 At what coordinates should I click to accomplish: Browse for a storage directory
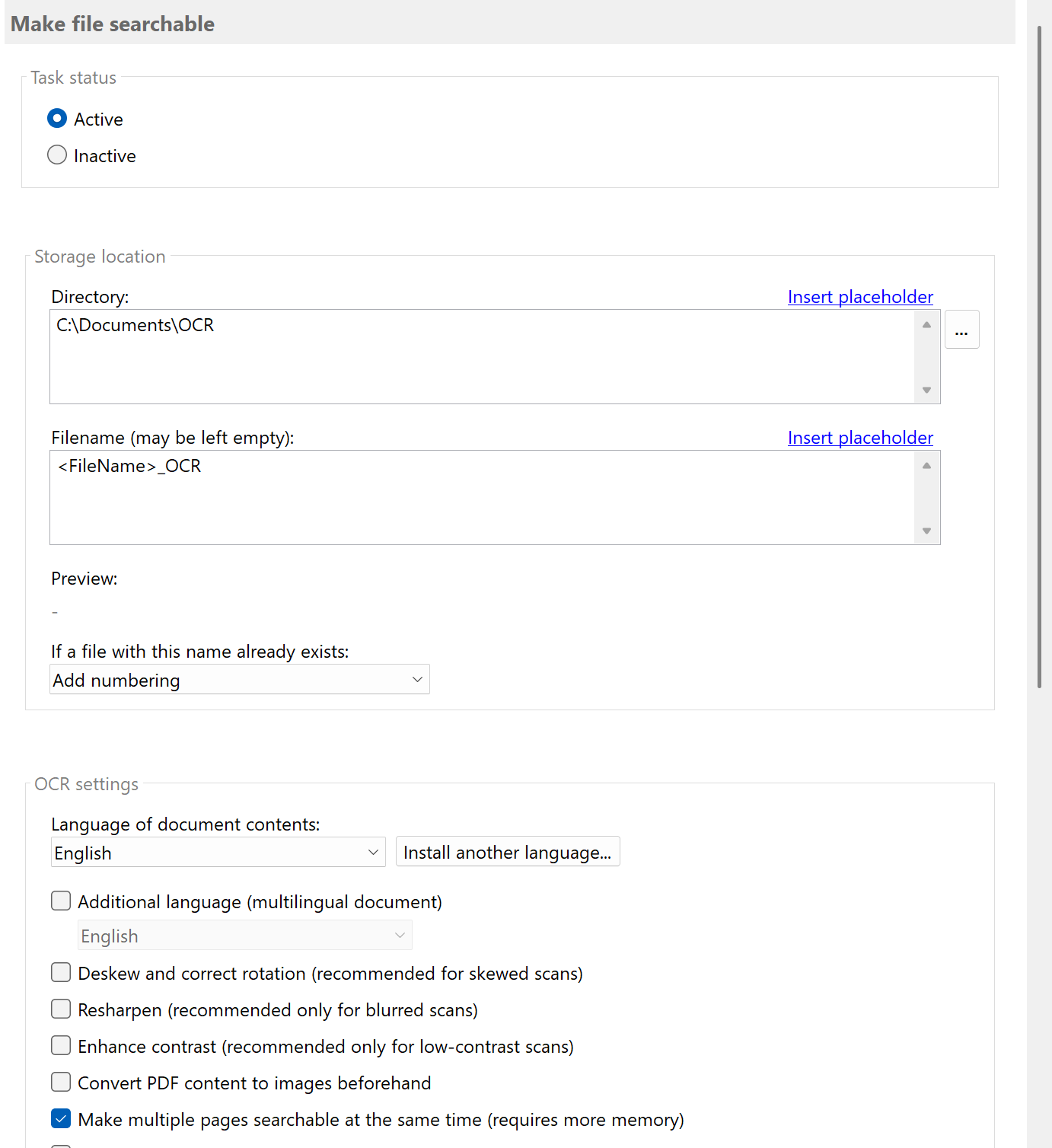(961, 329)
